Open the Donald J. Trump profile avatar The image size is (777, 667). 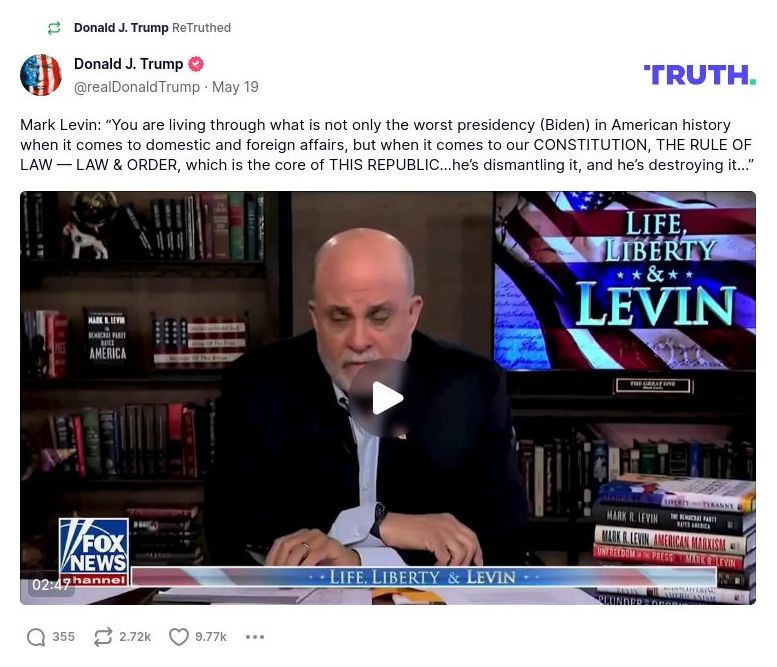(41, 75)
